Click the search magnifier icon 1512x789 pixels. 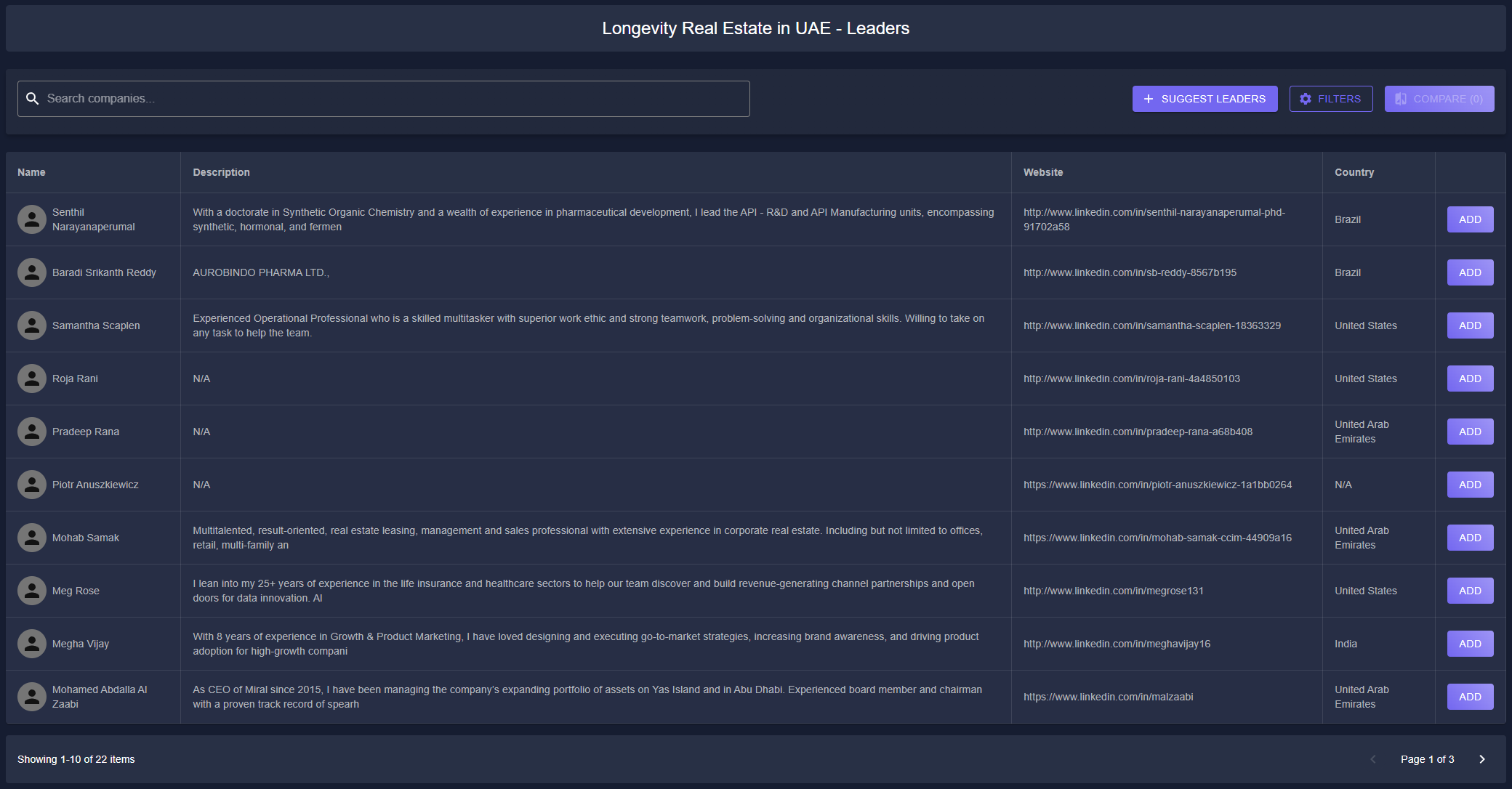click(x=32, y=99)
